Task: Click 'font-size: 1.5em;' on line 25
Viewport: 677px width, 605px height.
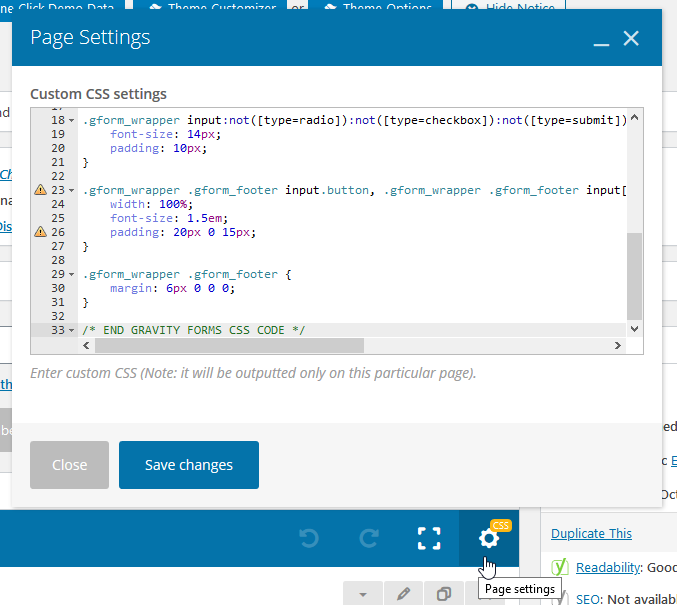Action: click(169, 218)
